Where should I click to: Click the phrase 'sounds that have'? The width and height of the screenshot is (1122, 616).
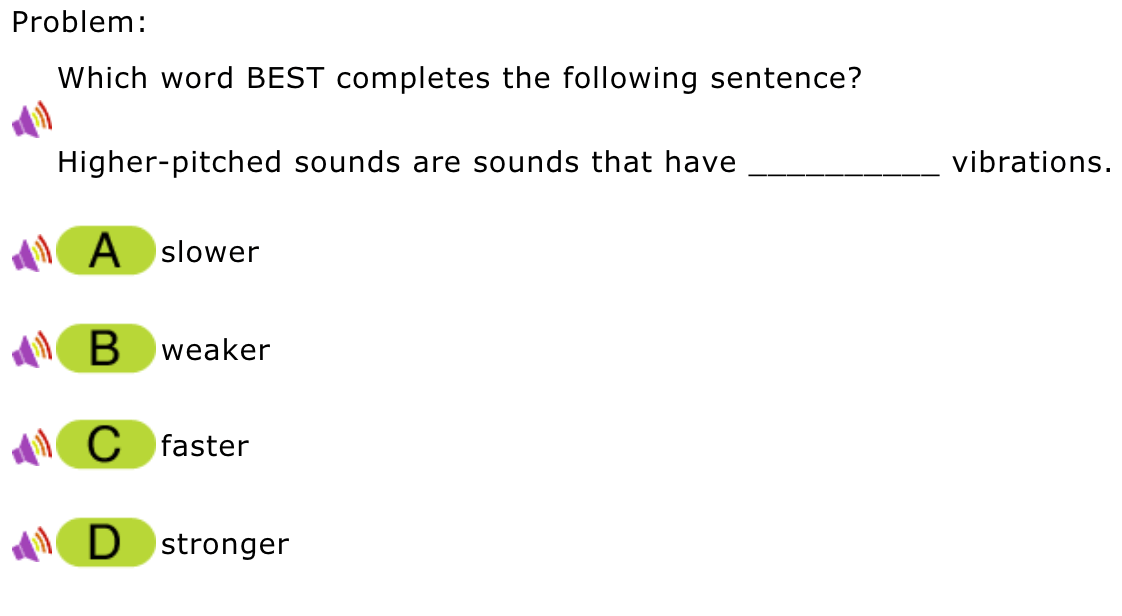point(605,162)
